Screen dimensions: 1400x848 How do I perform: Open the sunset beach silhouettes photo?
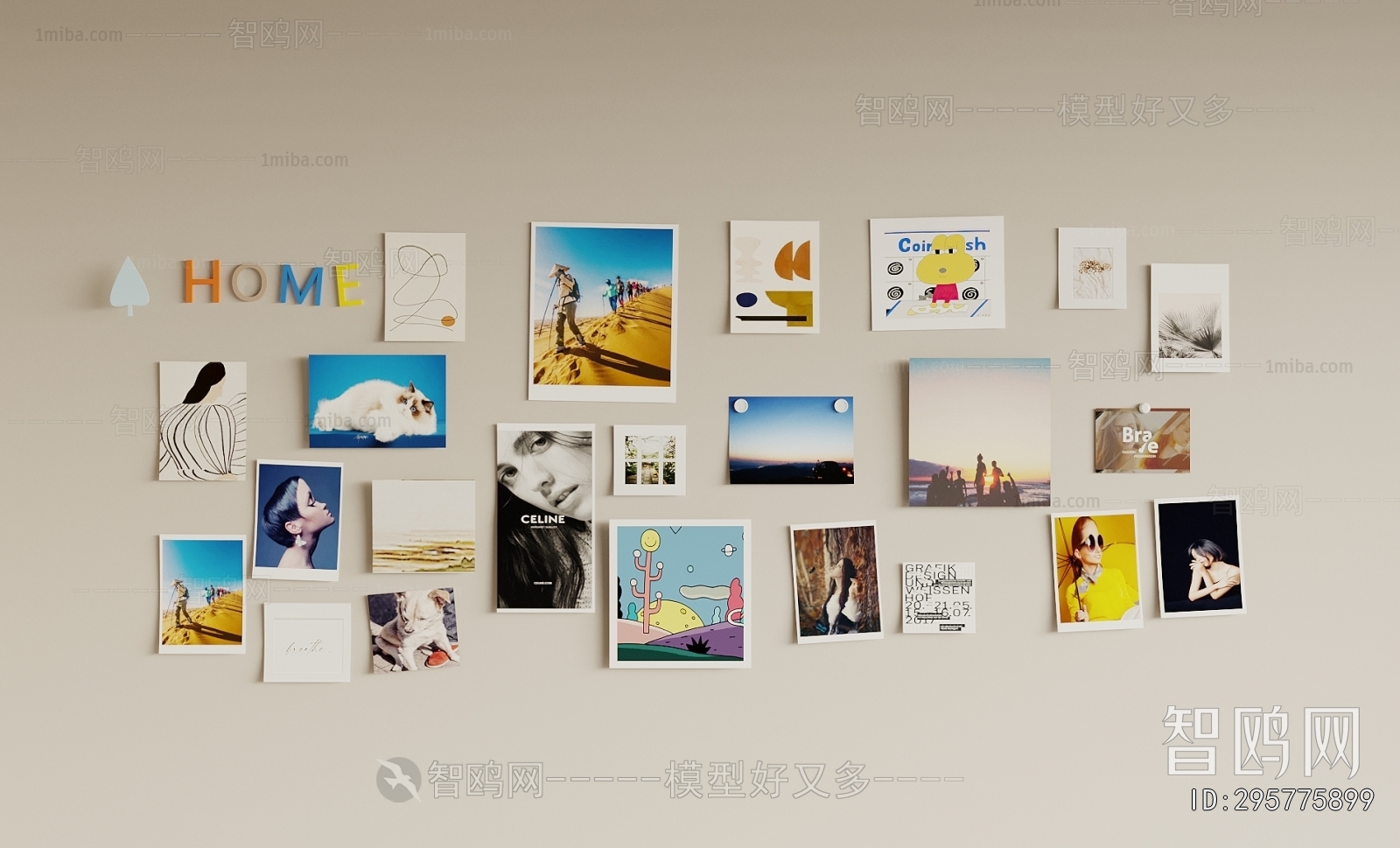tap(979, 432)
